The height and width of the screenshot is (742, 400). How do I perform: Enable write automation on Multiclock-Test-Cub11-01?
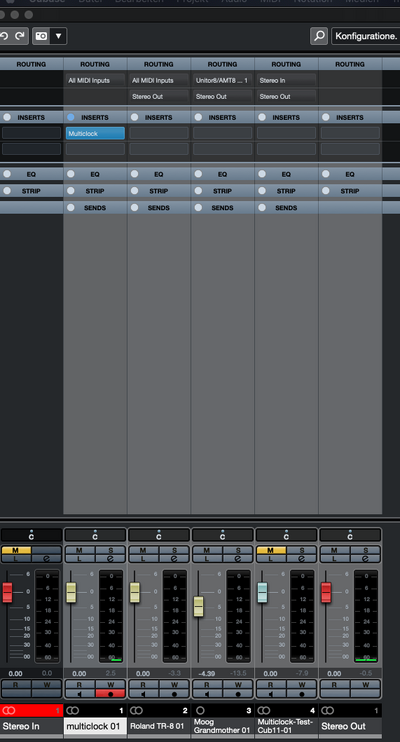pos(302,685)
